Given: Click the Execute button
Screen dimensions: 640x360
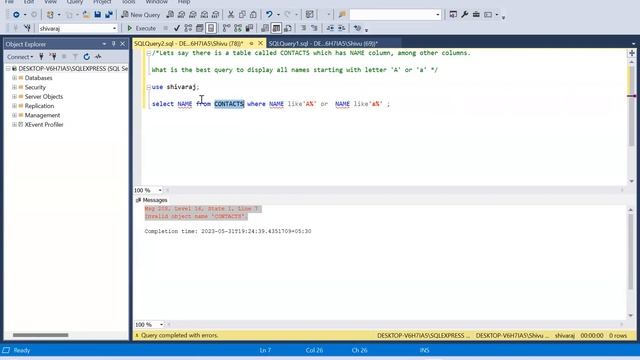Looking at the screenshot, I should 141,28.
